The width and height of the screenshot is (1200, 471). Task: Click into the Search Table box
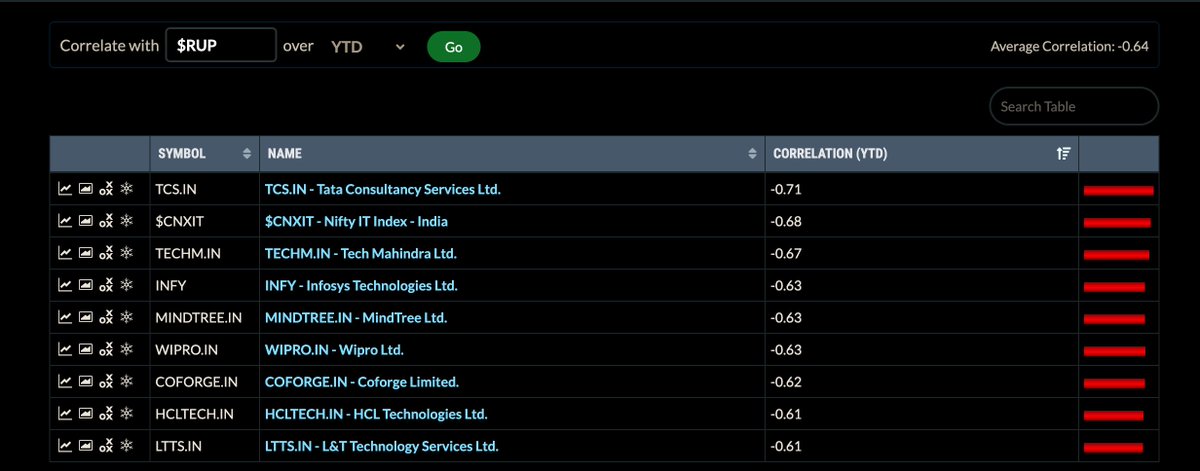[x=1073, y=106]
